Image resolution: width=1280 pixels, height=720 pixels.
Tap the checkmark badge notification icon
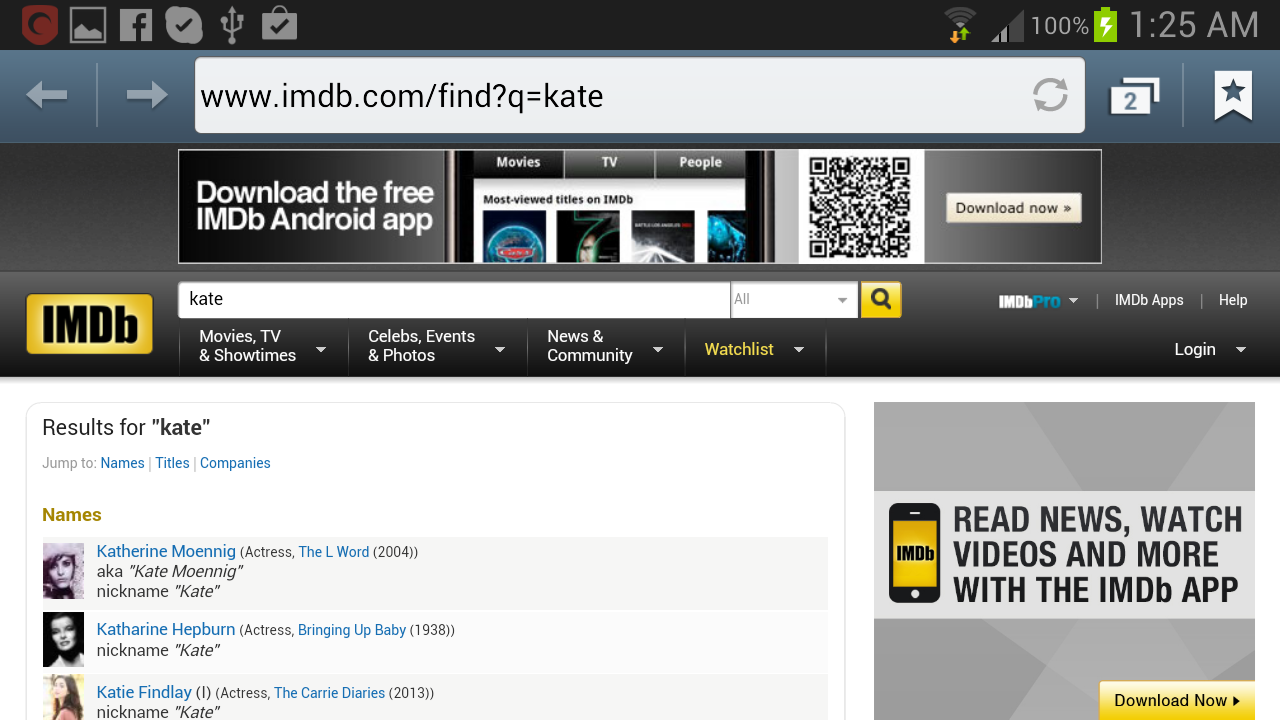coord(184,25)
